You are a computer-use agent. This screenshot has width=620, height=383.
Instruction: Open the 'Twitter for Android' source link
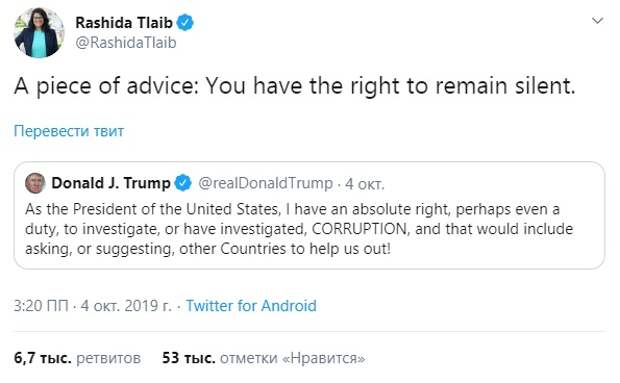251,306
